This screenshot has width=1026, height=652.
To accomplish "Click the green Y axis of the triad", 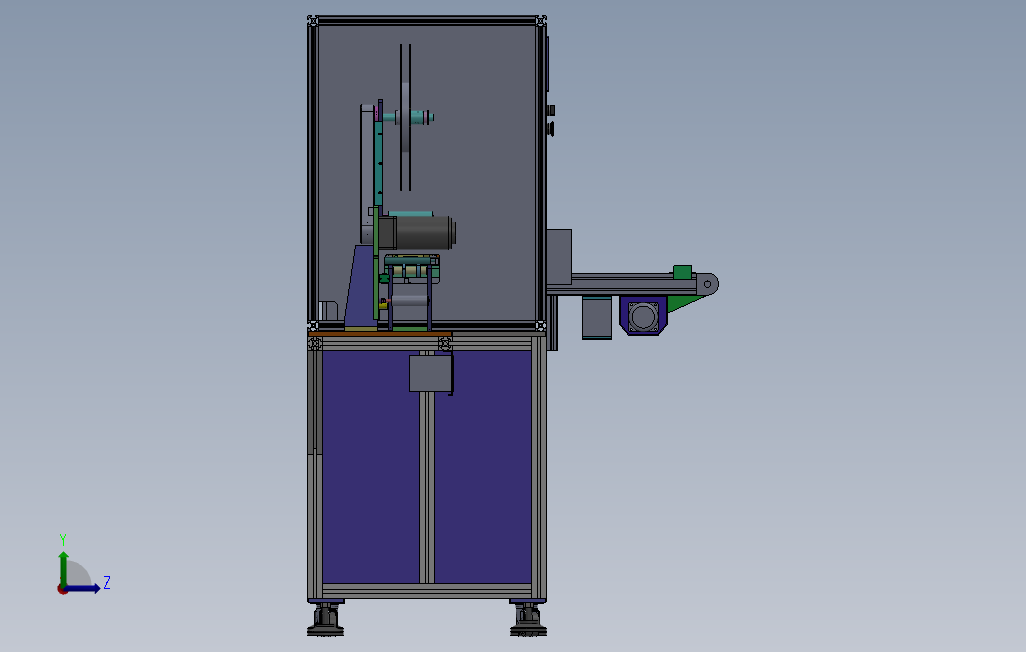I will pos(63,570).
